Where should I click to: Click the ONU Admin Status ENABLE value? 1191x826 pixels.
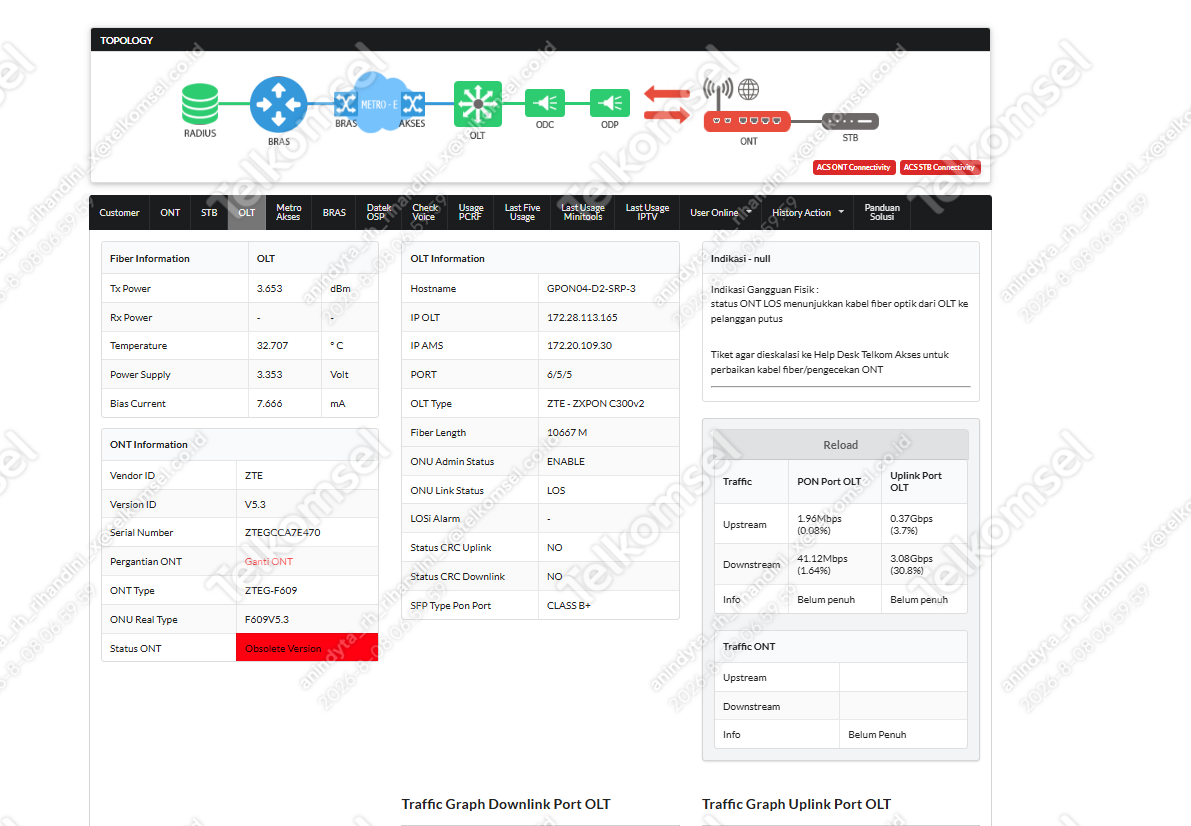pyautogui.click(x=566, y=461)
